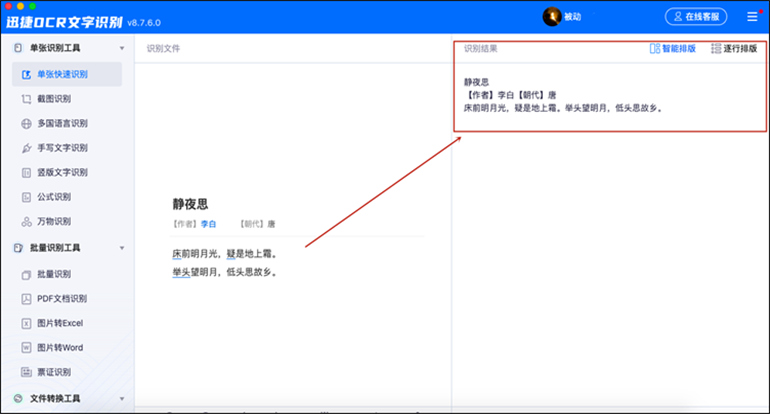
Task: Contact 在线客服 online support
Action: point(696,17)
